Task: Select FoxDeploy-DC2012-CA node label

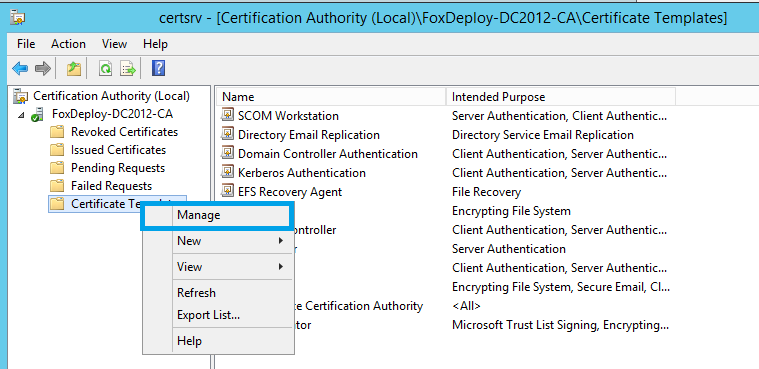Action: click(x=112, y=114)
